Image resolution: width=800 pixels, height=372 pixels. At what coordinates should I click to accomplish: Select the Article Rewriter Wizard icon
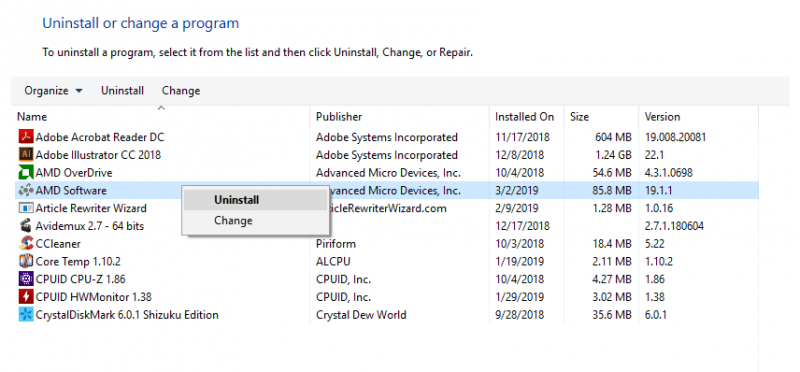click(26, 208)
